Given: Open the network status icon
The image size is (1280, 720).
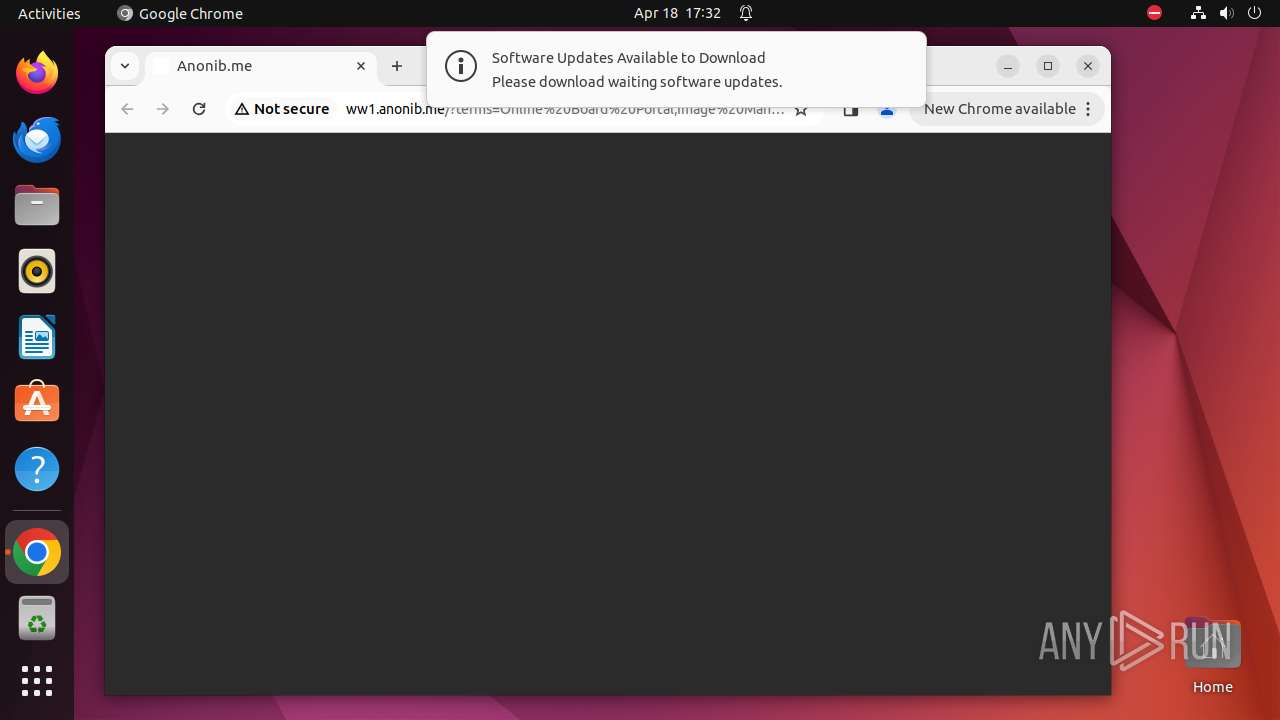Looking at the screenshot, I should point(1198,13).
